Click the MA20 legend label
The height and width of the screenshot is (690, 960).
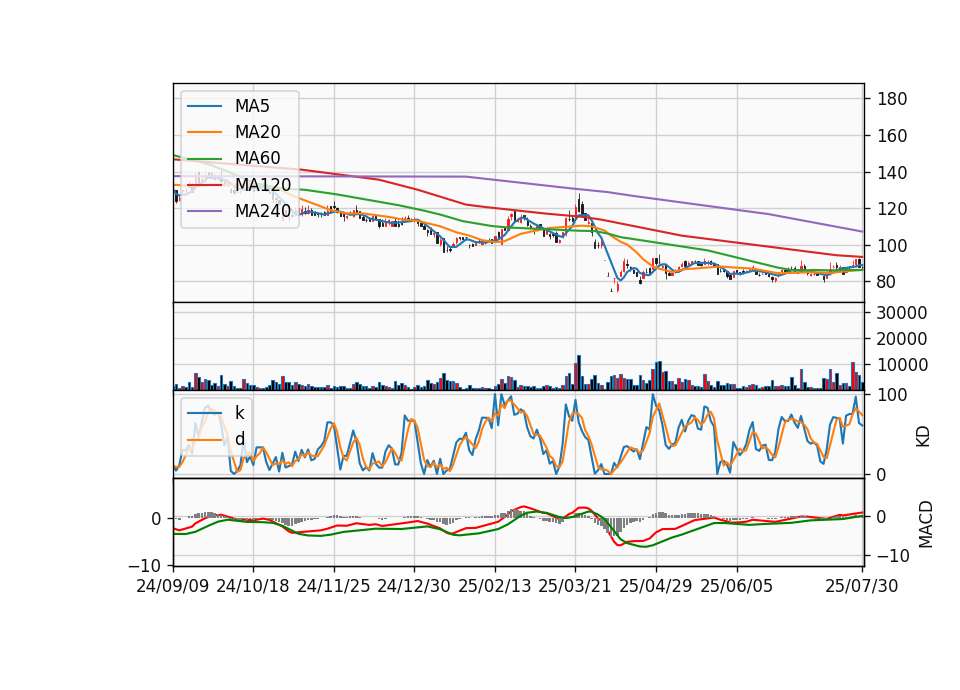coord(257,132)
